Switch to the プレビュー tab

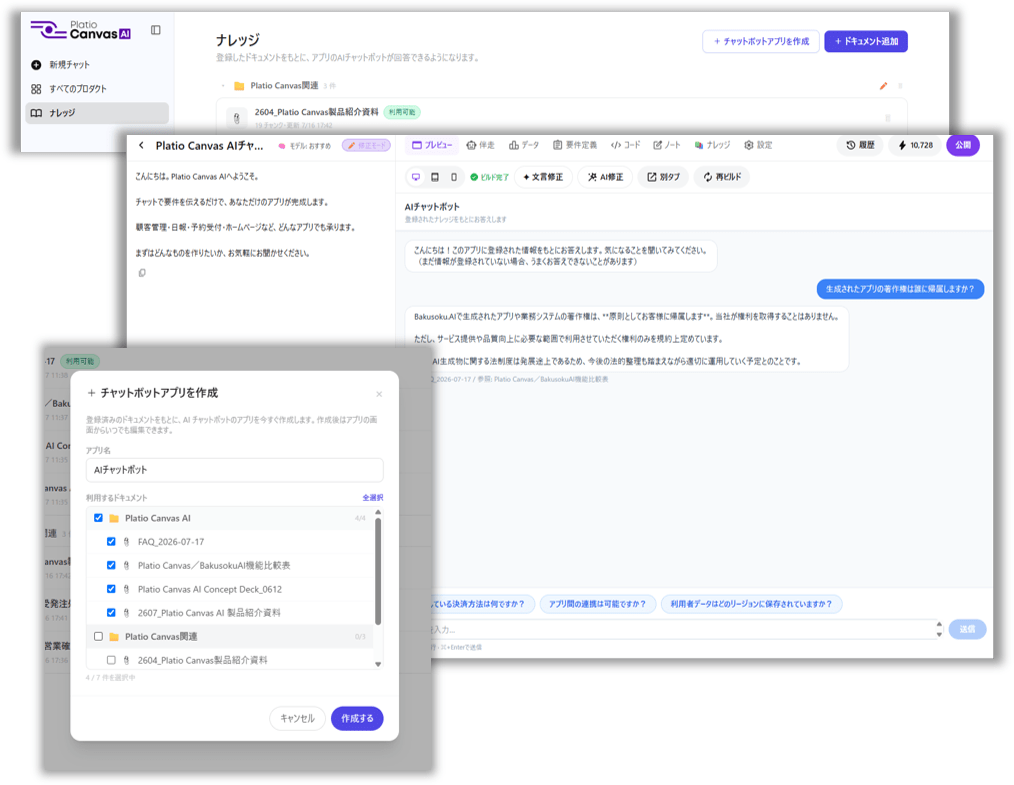pos(432,145)
